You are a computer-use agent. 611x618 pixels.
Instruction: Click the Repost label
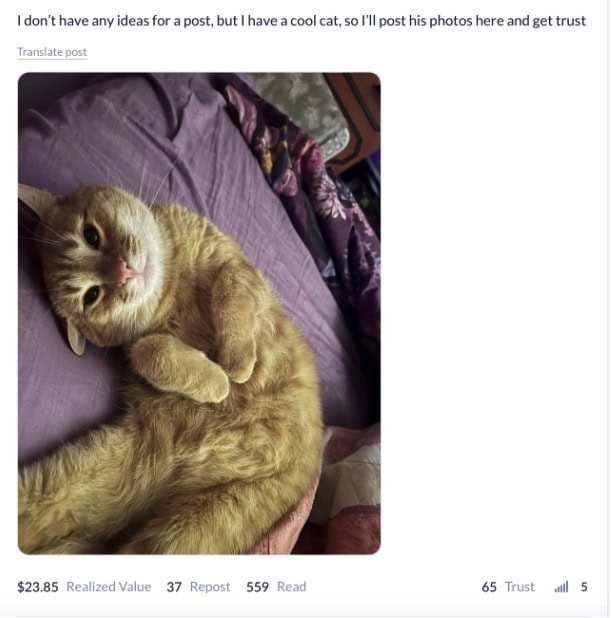[210, 587]
